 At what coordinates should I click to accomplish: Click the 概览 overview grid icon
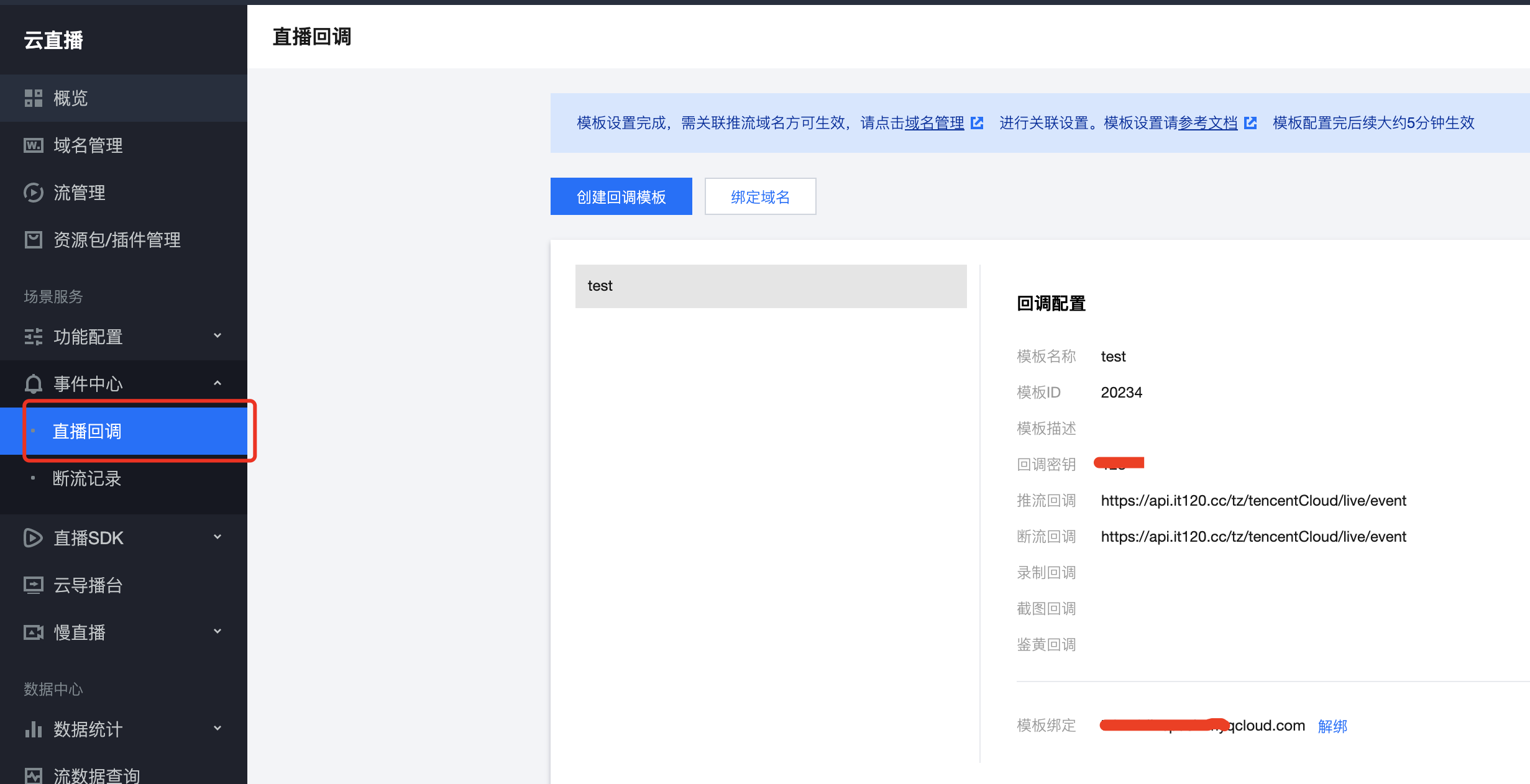pyautogui.click(x=33, y=98)
